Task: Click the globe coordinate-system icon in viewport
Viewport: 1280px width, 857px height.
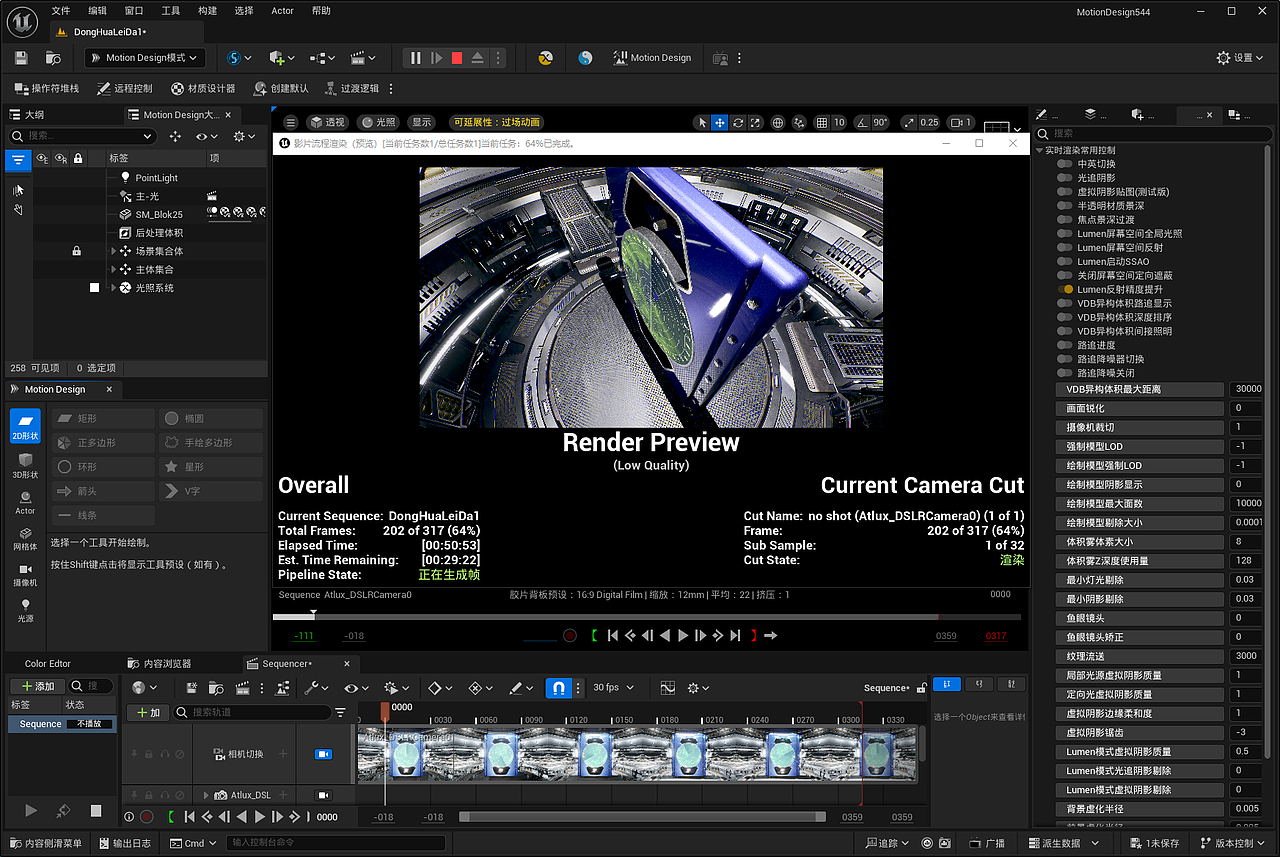Action: click(778, 123)
